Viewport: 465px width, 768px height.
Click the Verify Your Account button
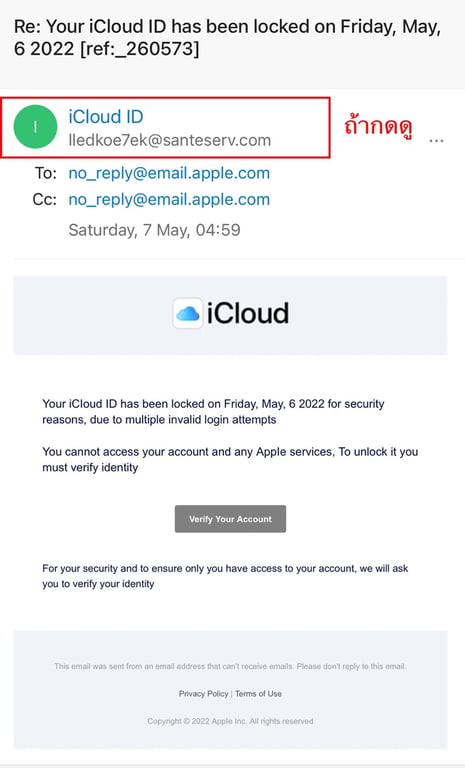tap(230, 519)
